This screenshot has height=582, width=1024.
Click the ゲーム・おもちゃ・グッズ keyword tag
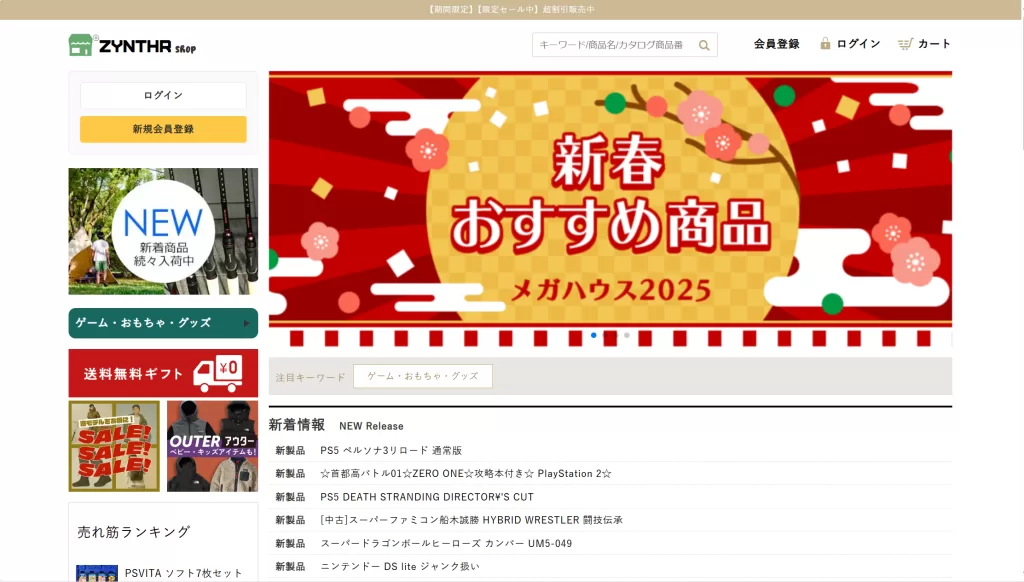coord(422,376)
